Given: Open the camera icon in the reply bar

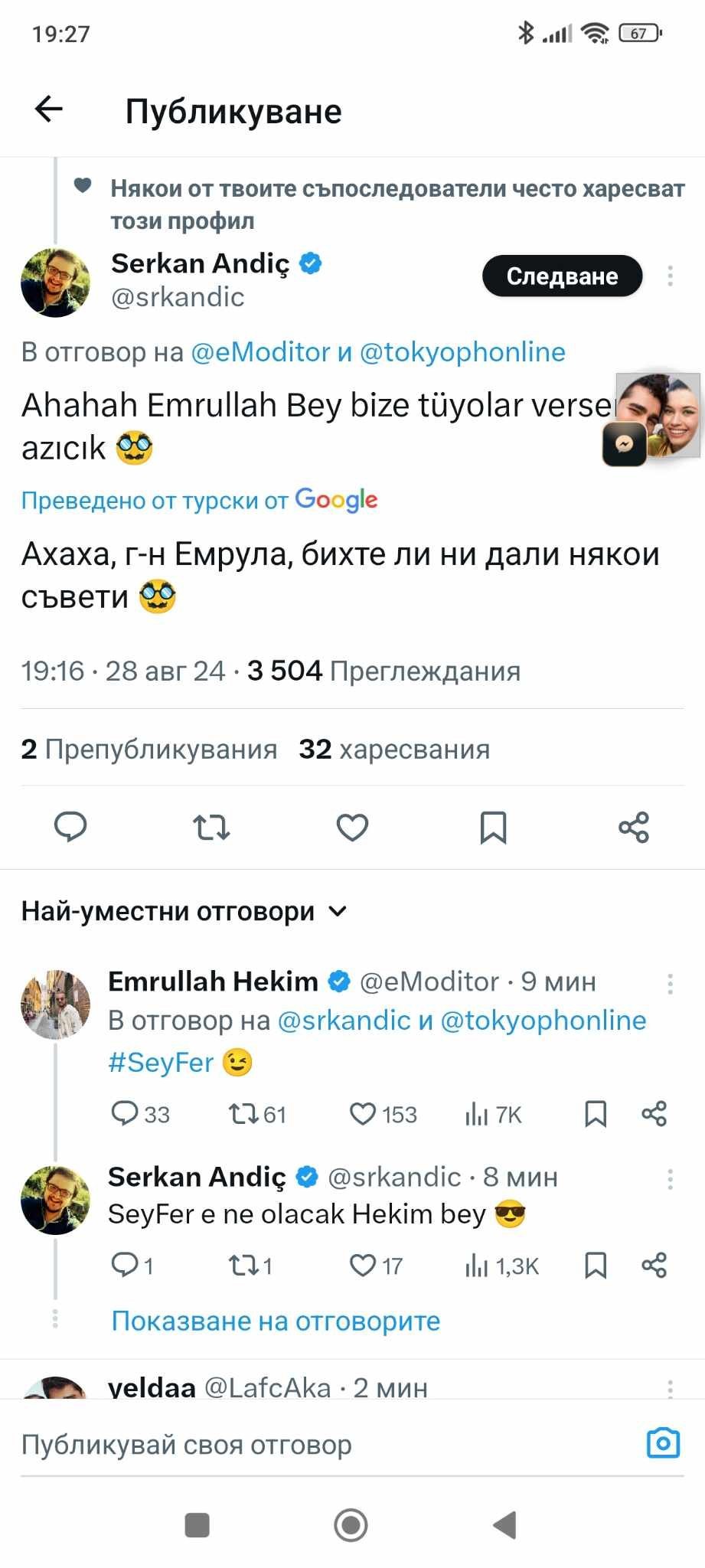Looking at the screenshot, I should click(663, 1444).
